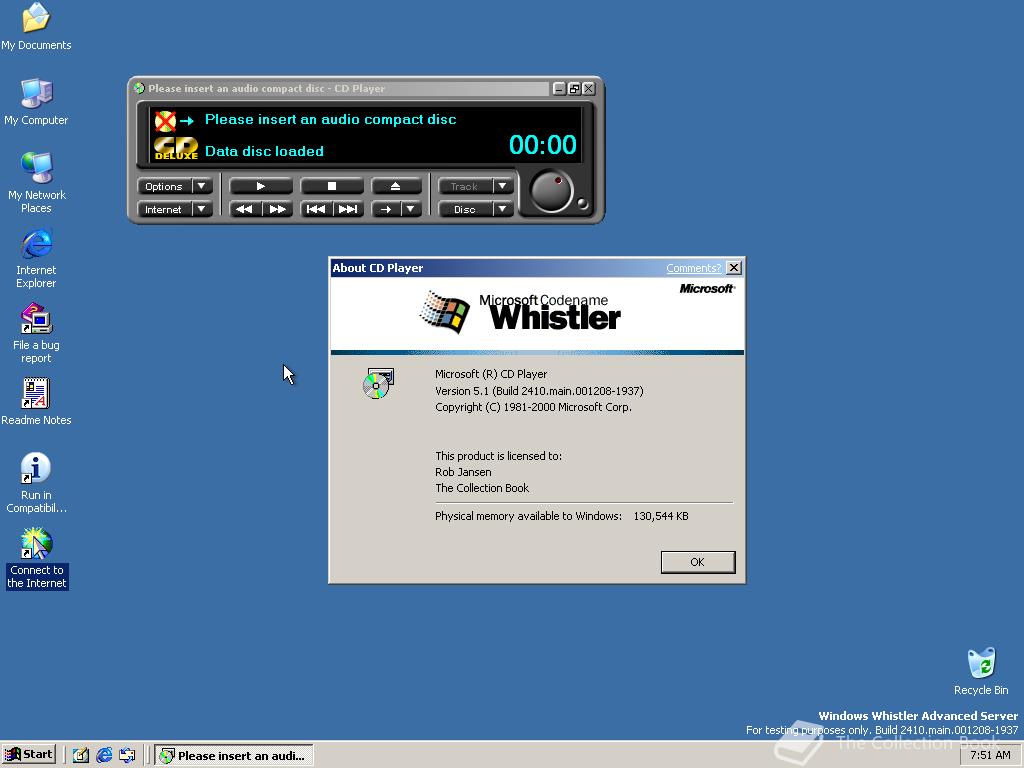Open the Start menu
1024x768 pixels.
coord(29,754)
